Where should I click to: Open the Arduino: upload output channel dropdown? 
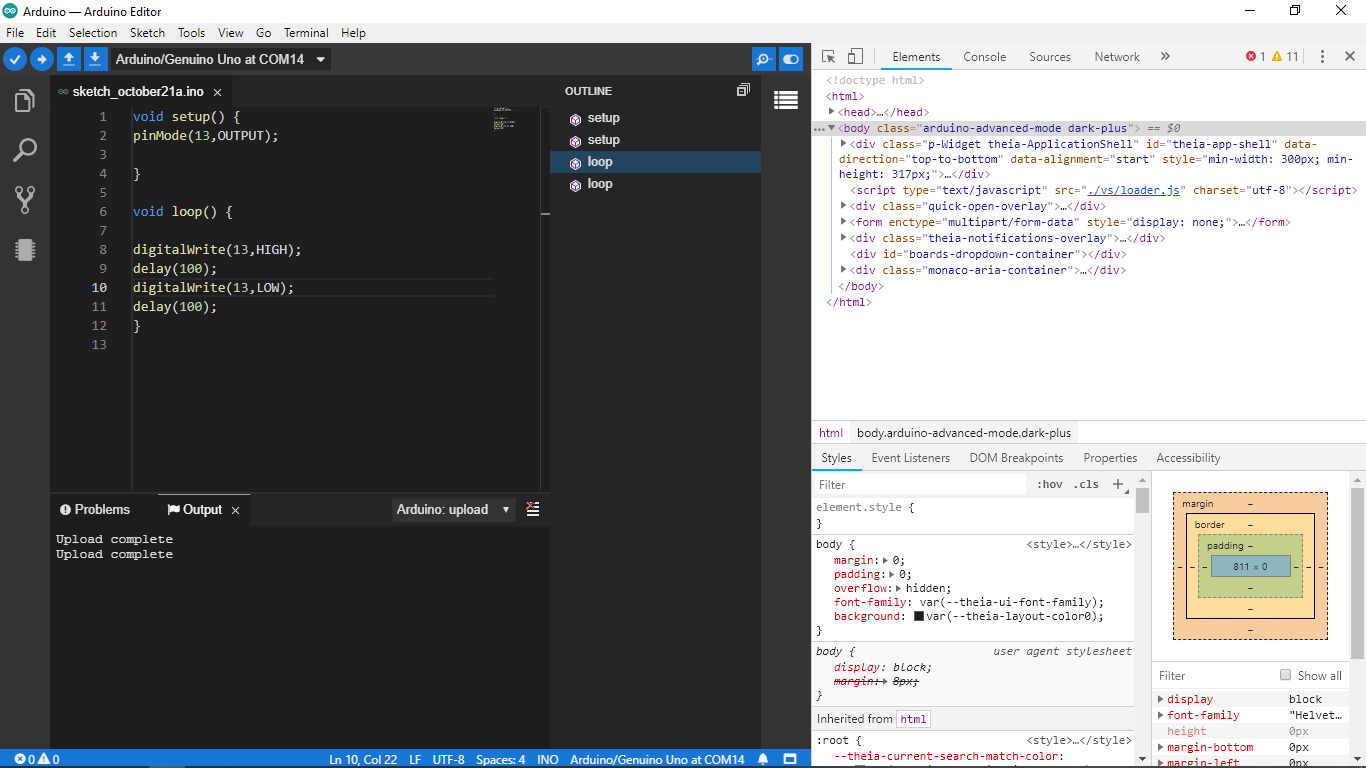454,509
